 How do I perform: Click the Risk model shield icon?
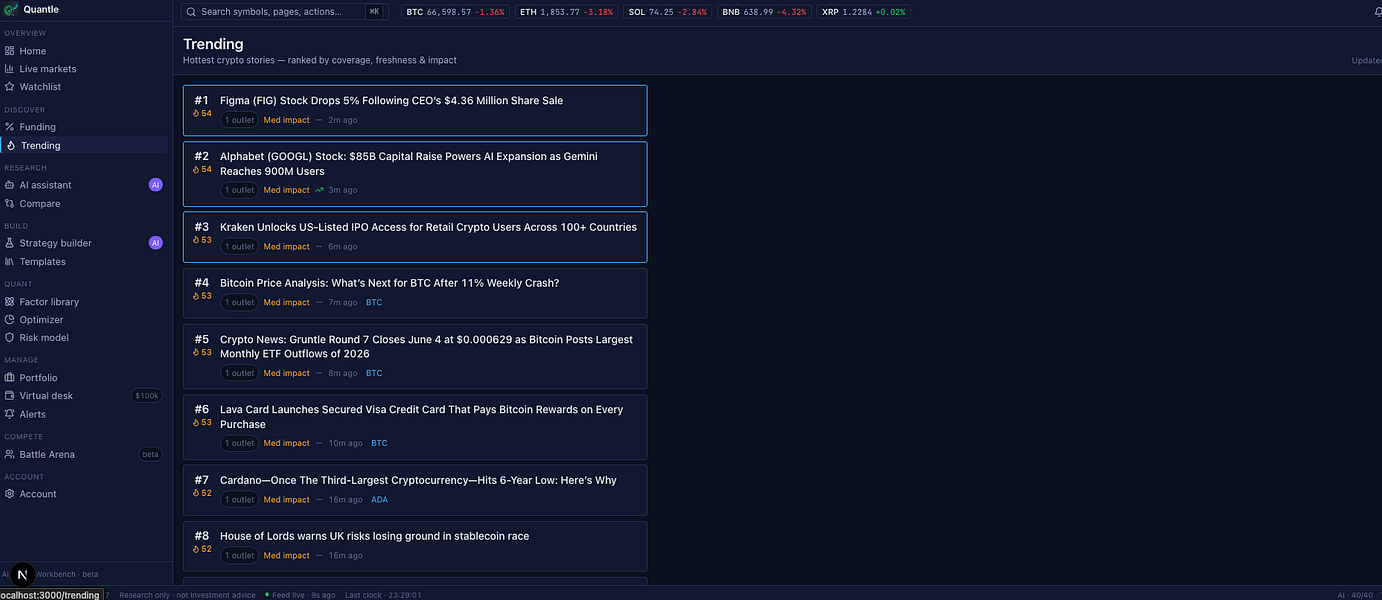(x=9, y=338)
